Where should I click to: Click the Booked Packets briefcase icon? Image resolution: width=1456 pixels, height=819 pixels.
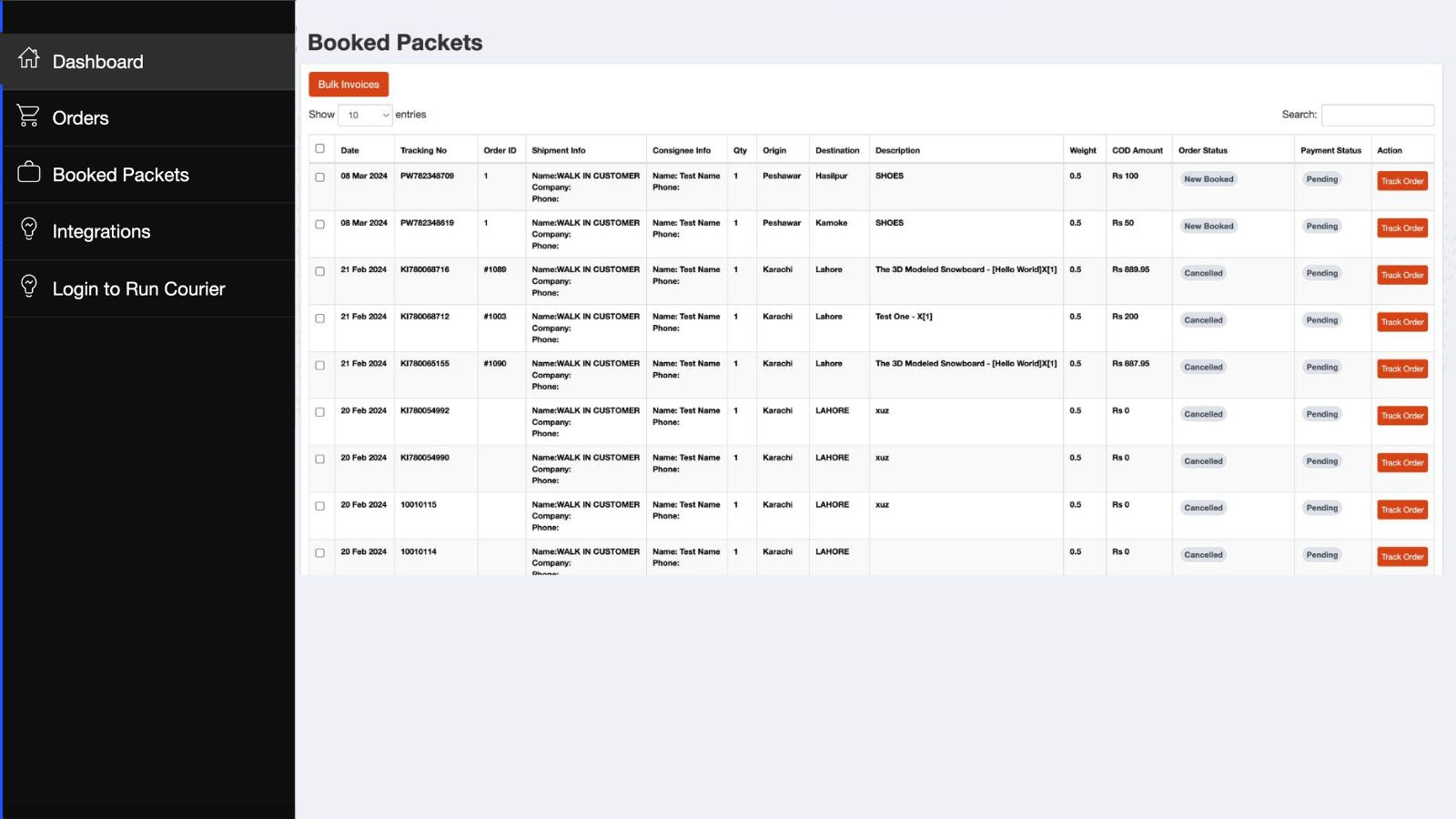click(29, 172)
